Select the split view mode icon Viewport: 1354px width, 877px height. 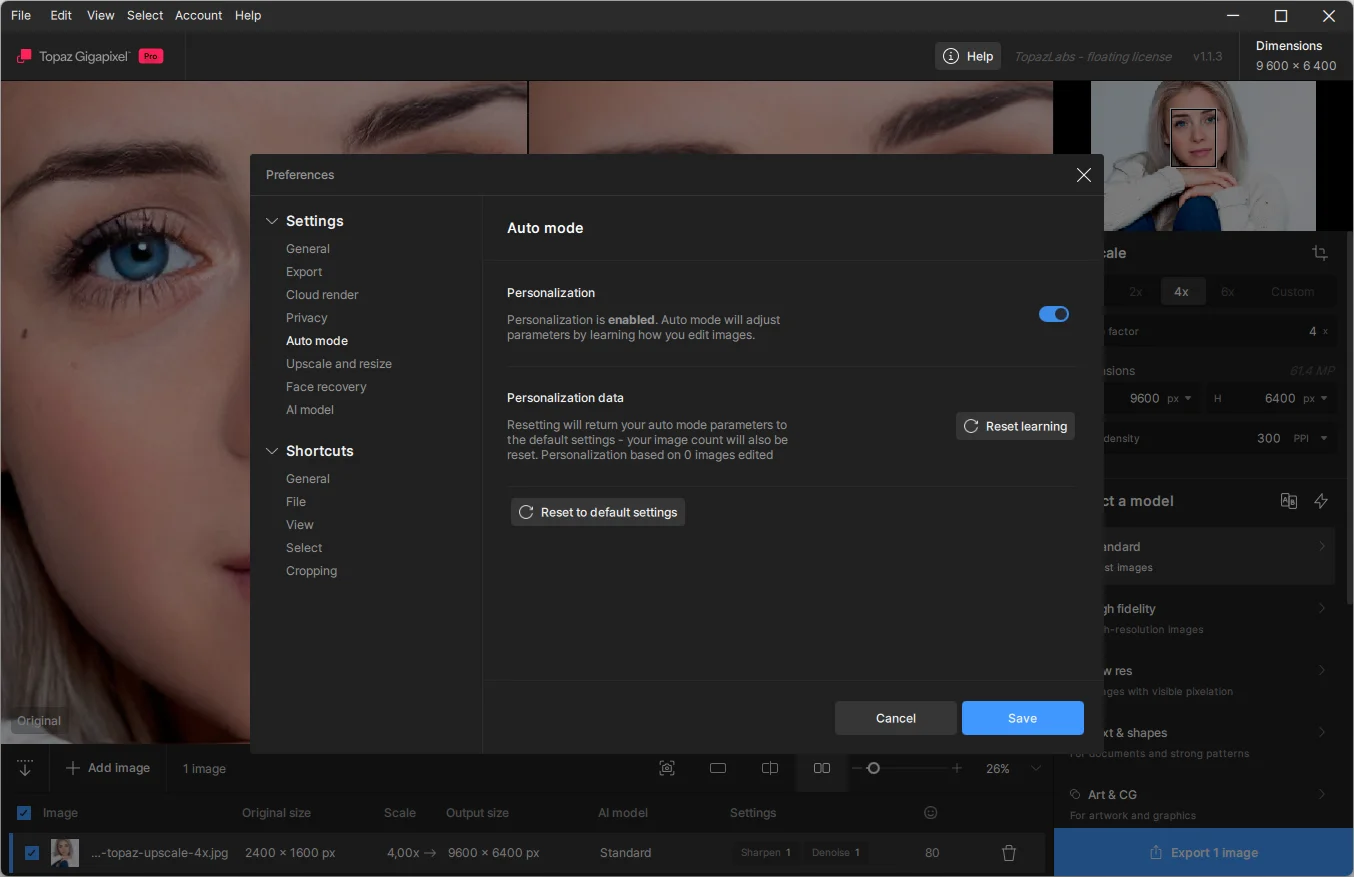[x=770, y=768]
